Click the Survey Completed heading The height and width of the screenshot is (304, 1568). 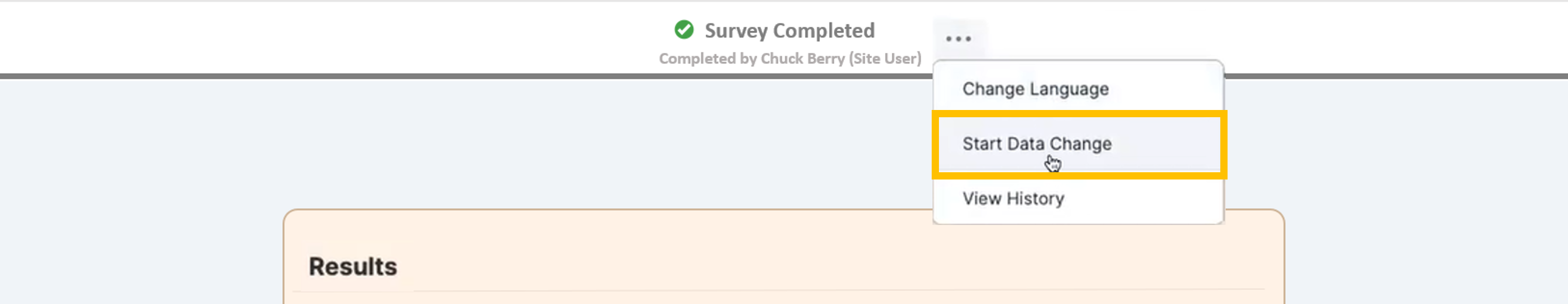[x=789, y=31]
